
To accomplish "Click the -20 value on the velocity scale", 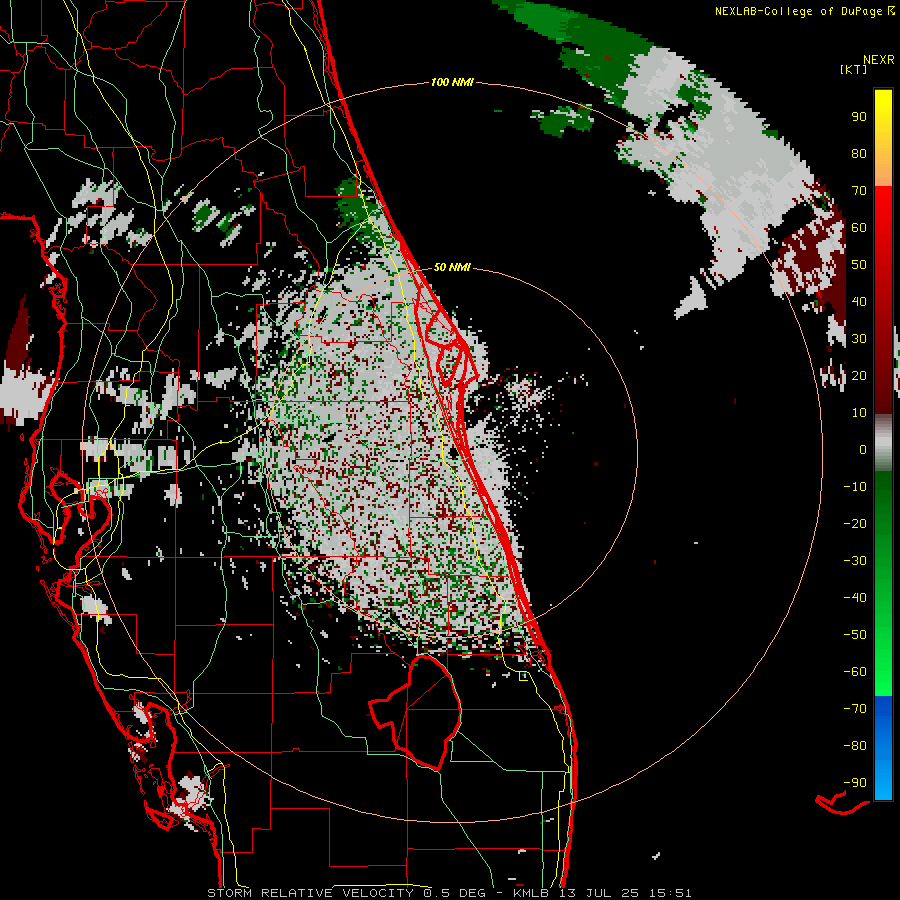I will click(x=855, y=523).
